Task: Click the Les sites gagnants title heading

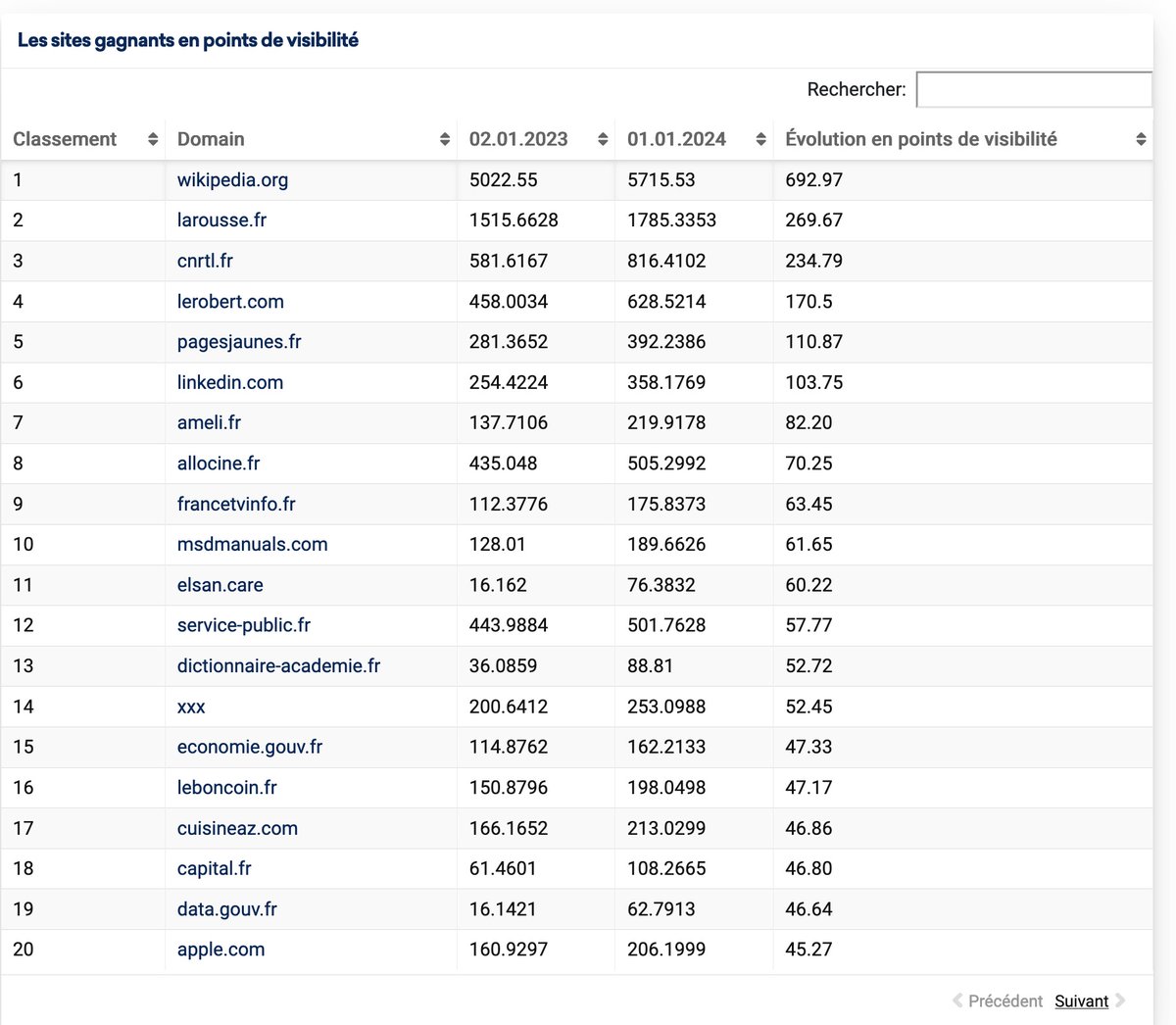Action: [x=188, y=40]
